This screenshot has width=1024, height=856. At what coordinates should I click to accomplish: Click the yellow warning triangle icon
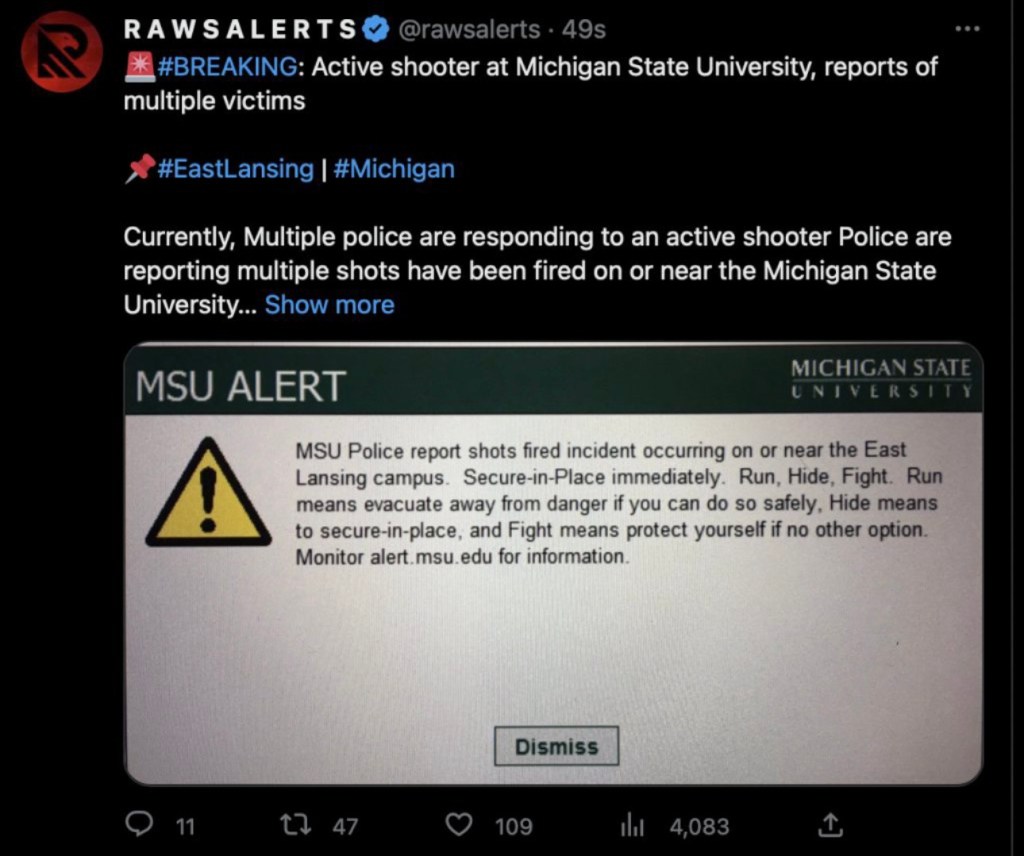(x=209, y=492)
